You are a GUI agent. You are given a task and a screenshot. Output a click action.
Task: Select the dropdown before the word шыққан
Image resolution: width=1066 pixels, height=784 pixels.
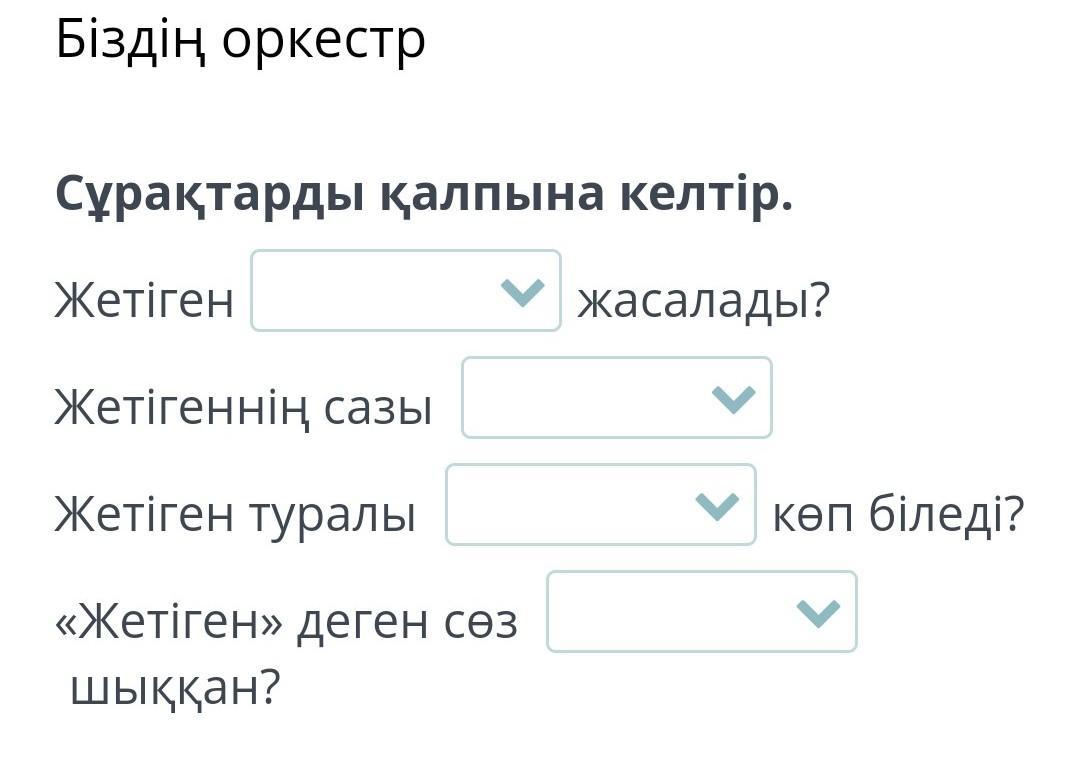pos(701,612)
